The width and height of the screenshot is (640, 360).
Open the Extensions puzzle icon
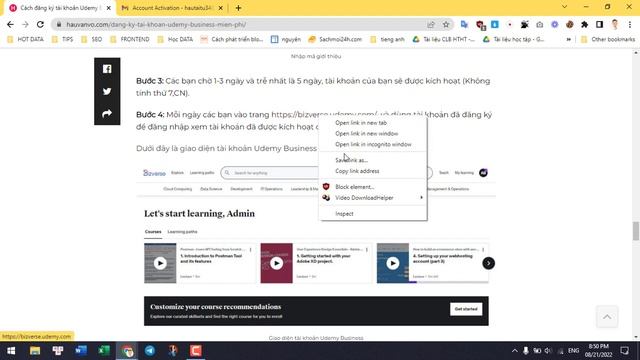pos(584,24)
